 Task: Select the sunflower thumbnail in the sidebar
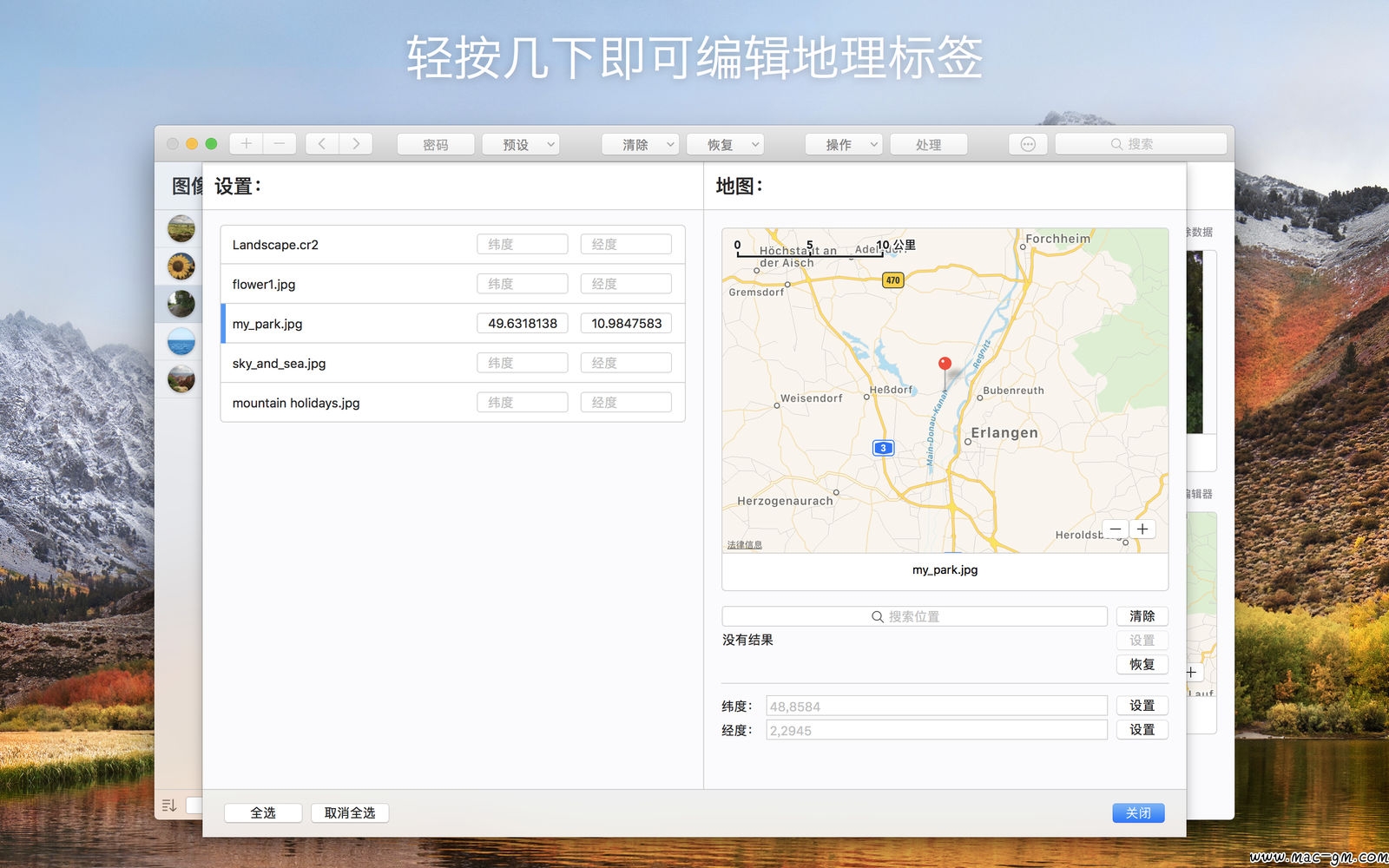(181, 266)
